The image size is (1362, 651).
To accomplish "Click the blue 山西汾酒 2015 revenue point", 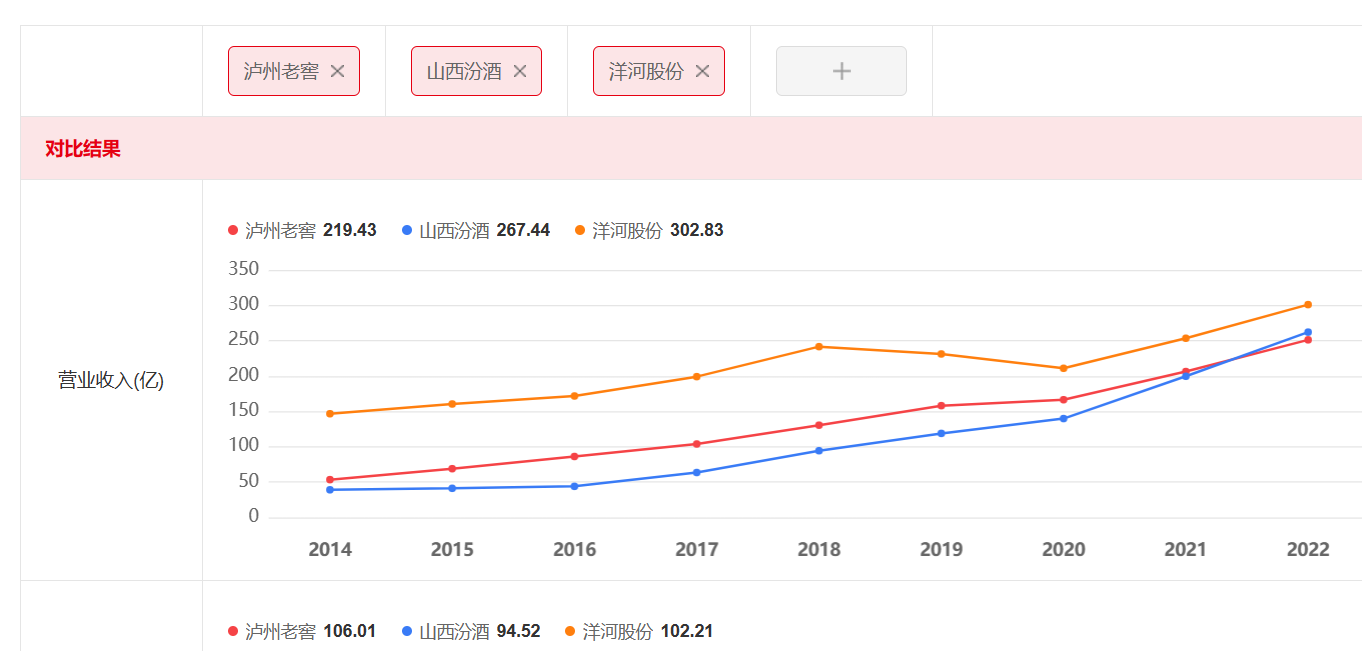I will [x=452, y=488].
